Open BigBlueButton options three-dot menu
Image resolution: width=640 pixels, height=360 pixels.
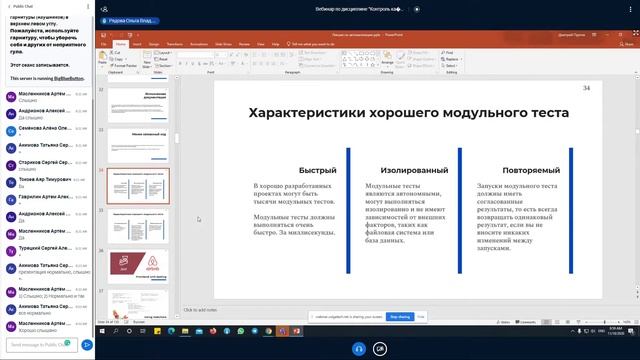coord(630,9)
